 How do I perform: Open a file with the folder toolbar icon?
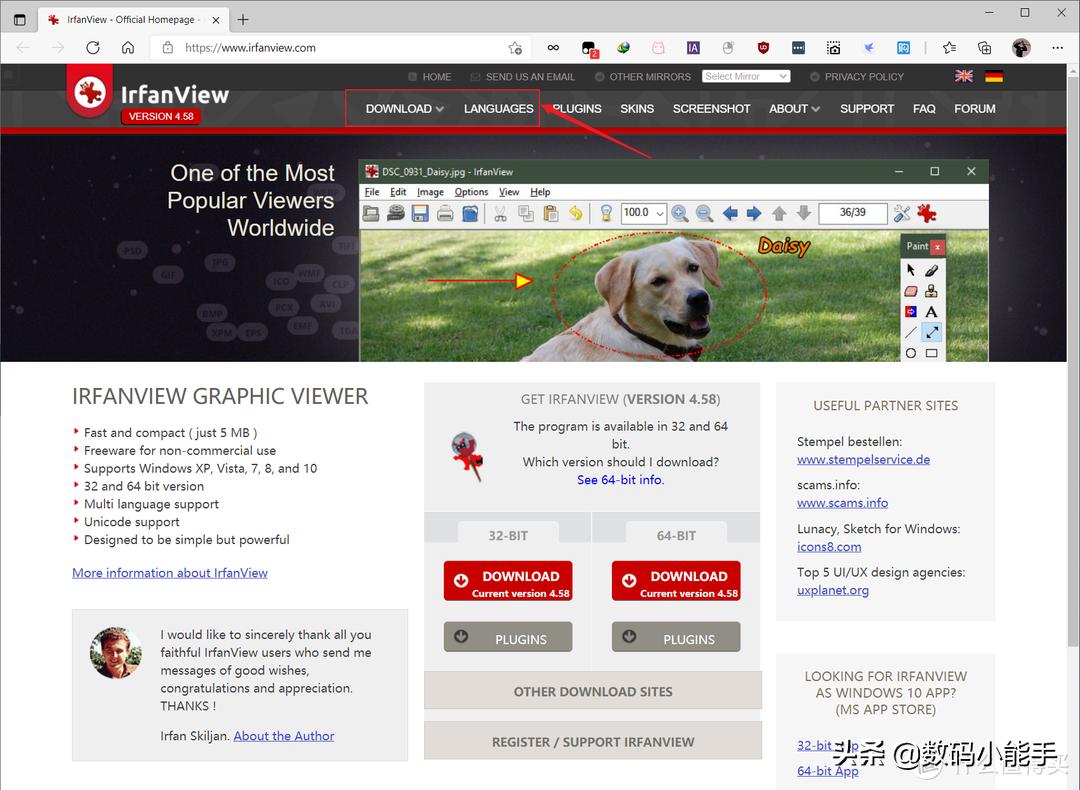coord(369,212)
